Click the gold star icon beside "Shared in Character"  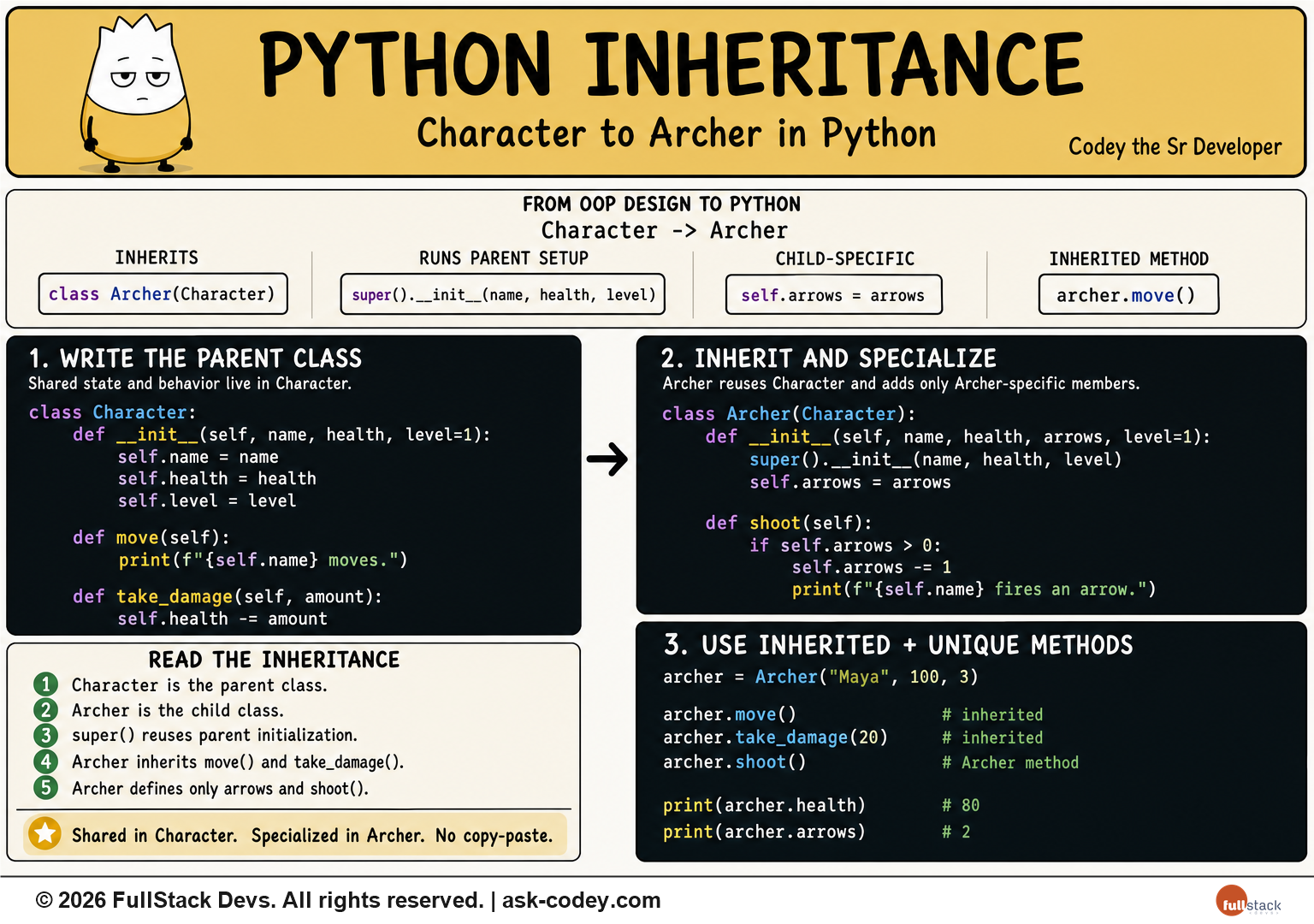[x=44, y=833]
